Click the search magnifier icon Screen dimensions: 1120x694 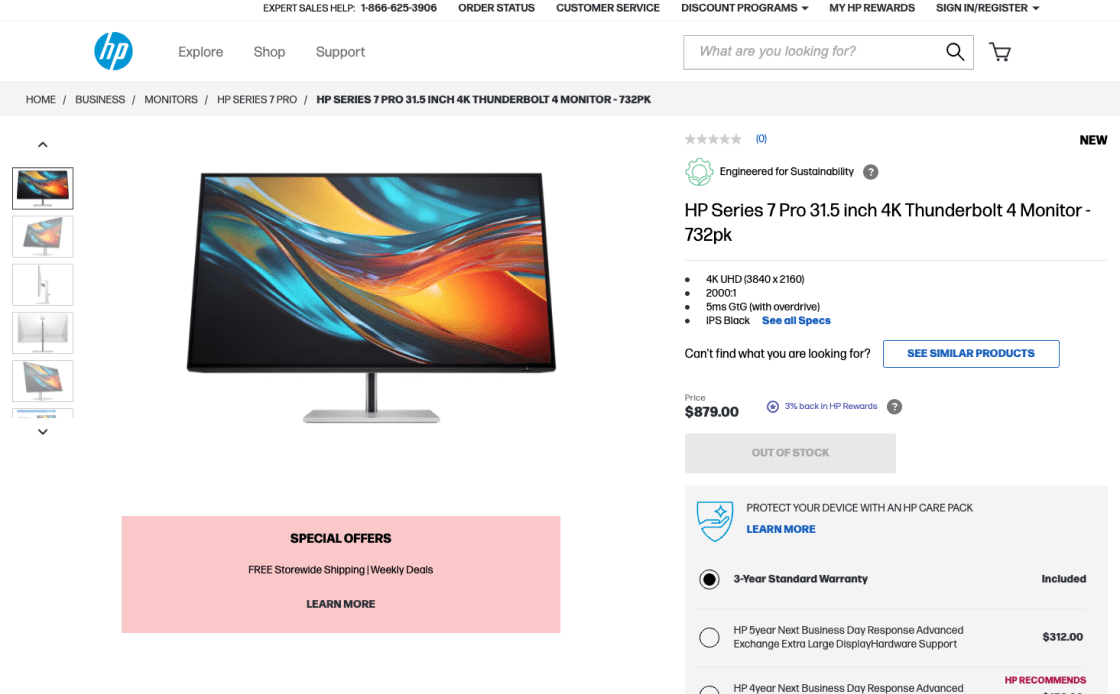point(955,51)
